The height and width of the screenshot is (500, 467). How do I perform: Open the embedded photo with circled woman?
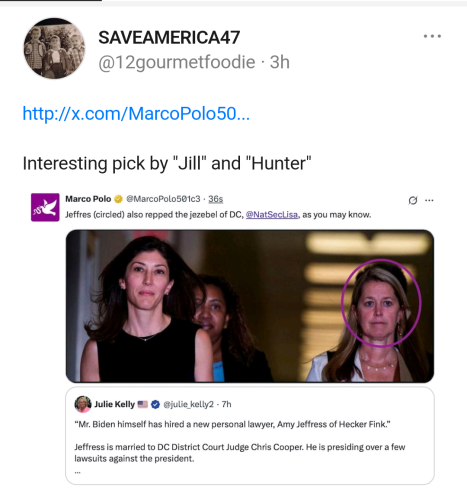tap(250, 306)
